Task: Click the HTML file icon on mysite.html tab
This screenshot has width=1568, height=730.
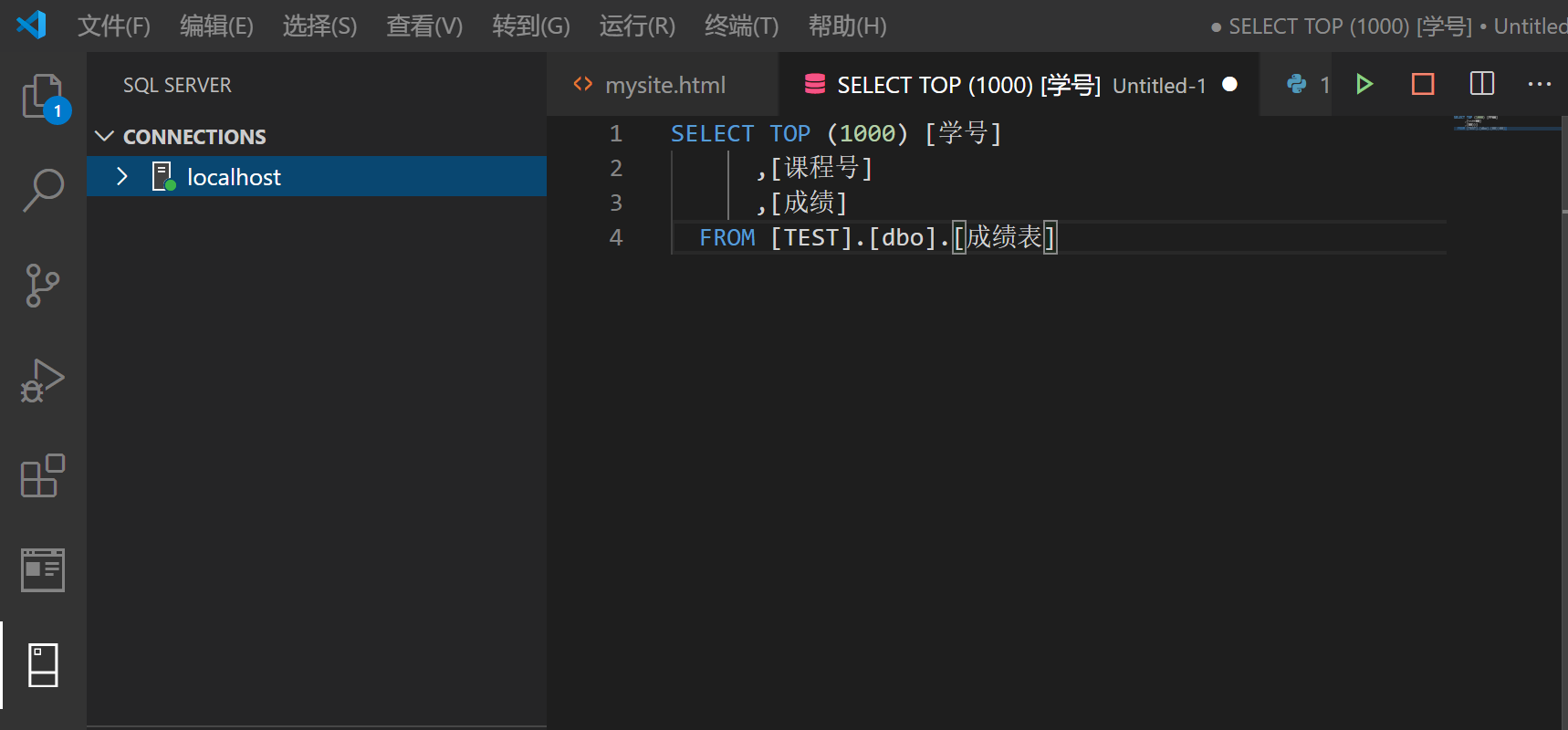Action: (x=583, y=84)
